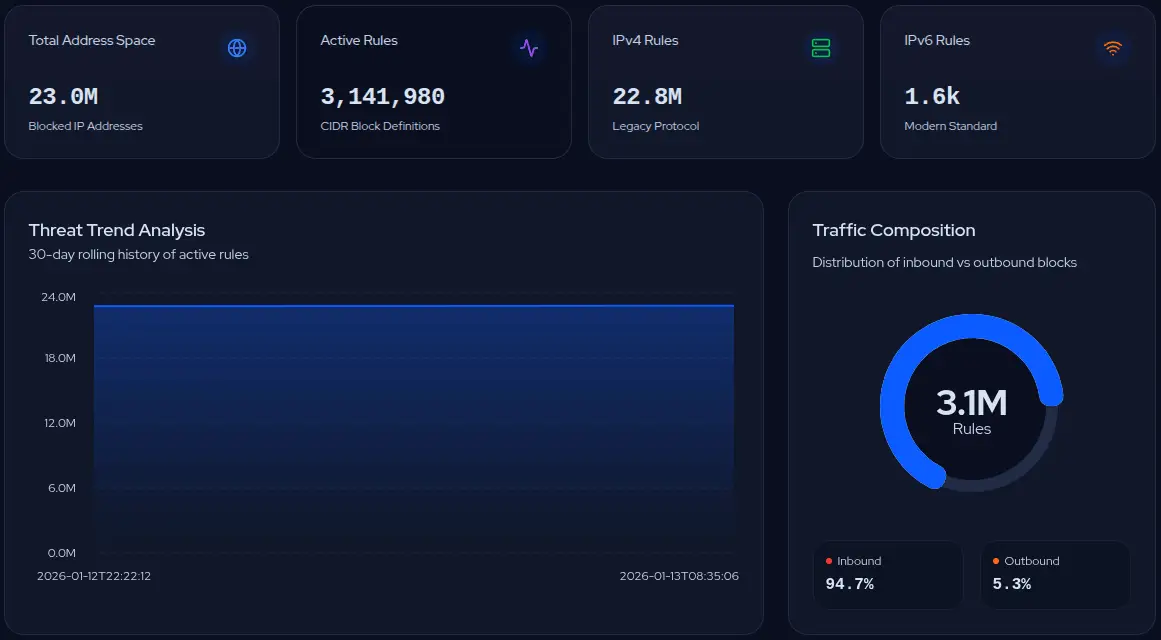Image resolution: width=1161 pixels, height=640 pixels.
Task: Click the activity pulse icon in Active Rules
Action: pyautogui.click(x=529, y=48)
